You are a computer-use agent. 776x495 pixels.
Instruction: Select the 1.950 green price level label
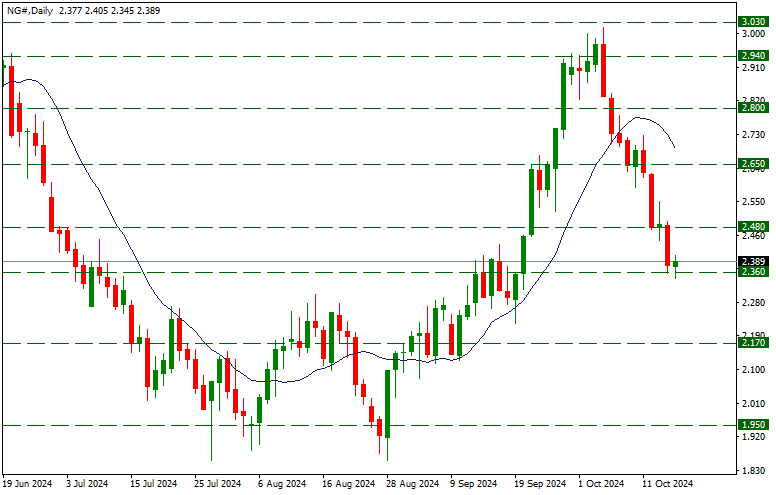click(753, 425)
